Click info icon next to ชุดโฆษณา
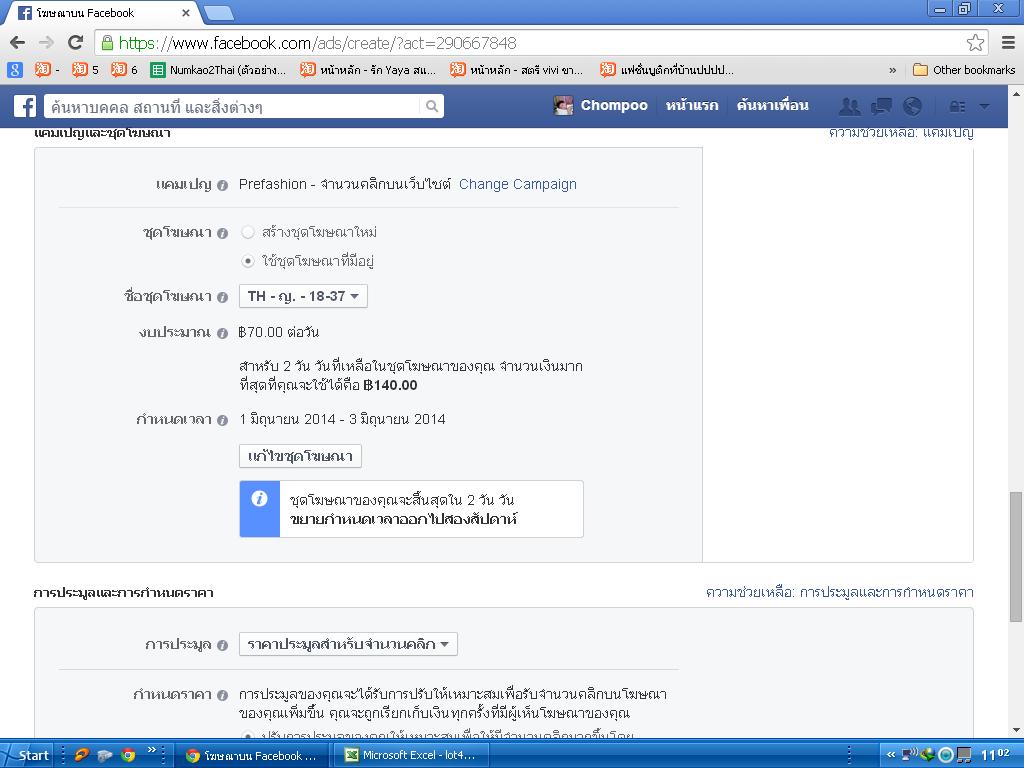The height and width of the screenshot is (768, 1024). [222, 233]
